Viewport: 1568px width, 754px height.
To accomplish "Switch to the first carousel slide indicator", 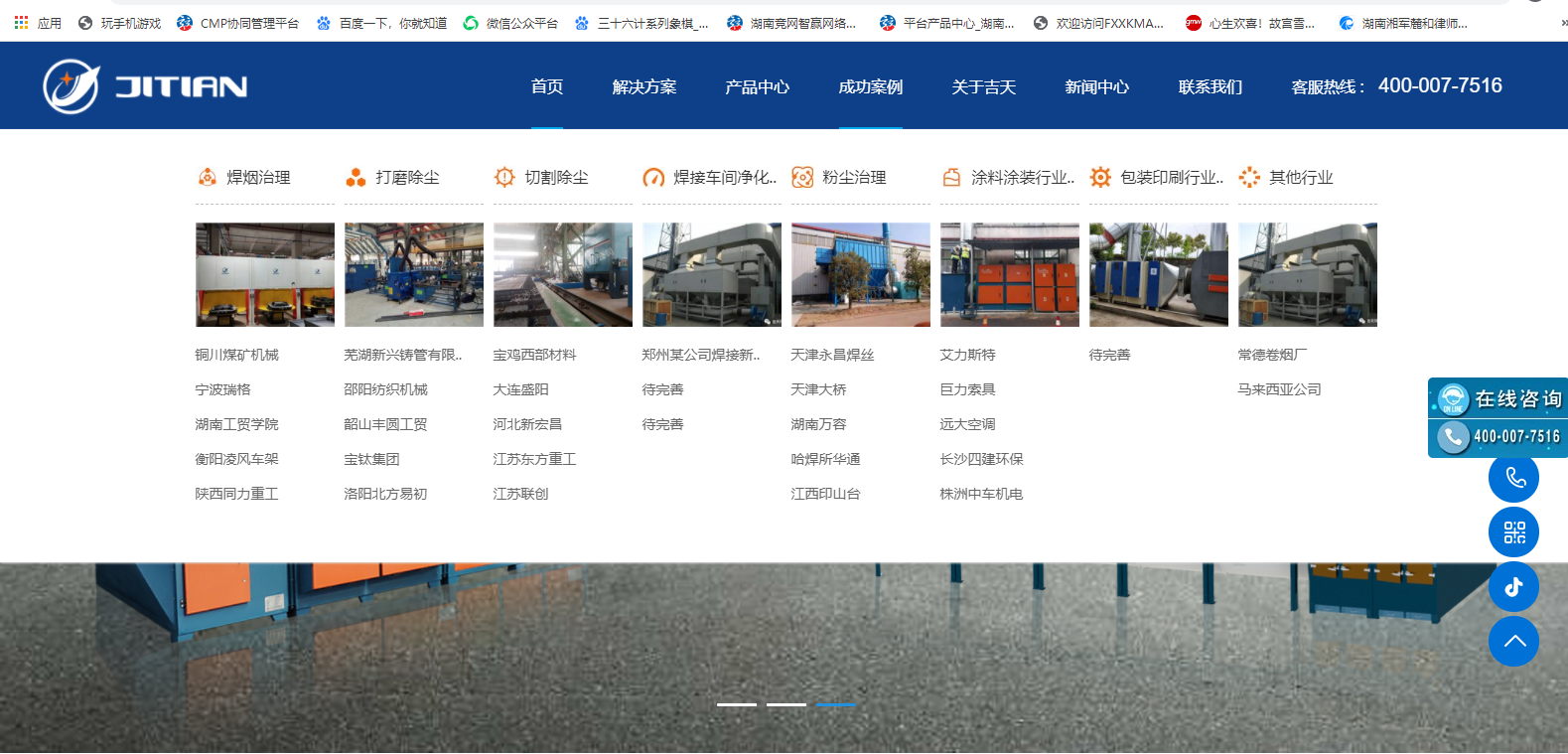I will point(736,704).
